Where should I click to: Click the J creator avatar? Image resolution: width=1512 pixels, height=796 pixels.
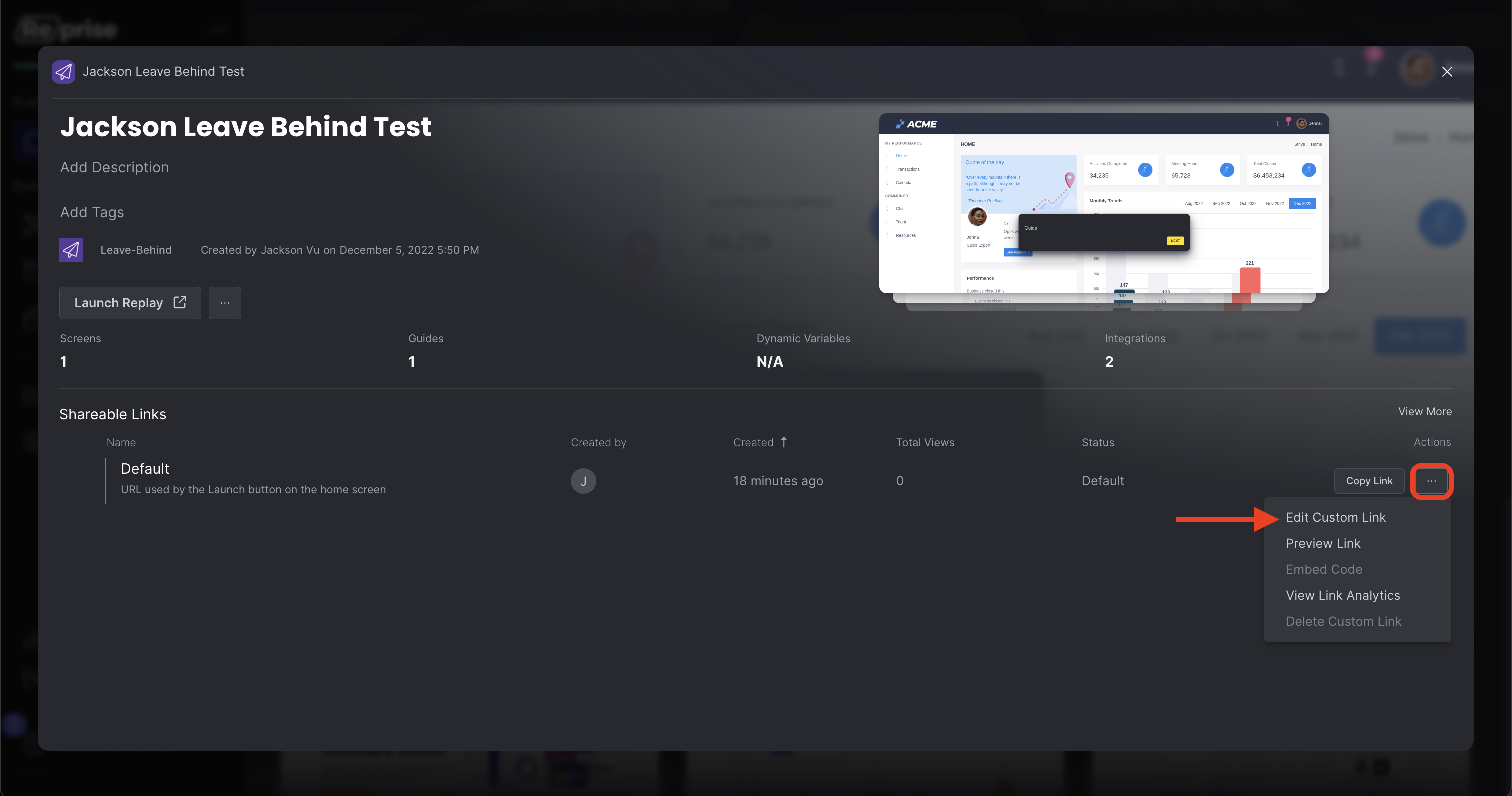coord(583,481)
